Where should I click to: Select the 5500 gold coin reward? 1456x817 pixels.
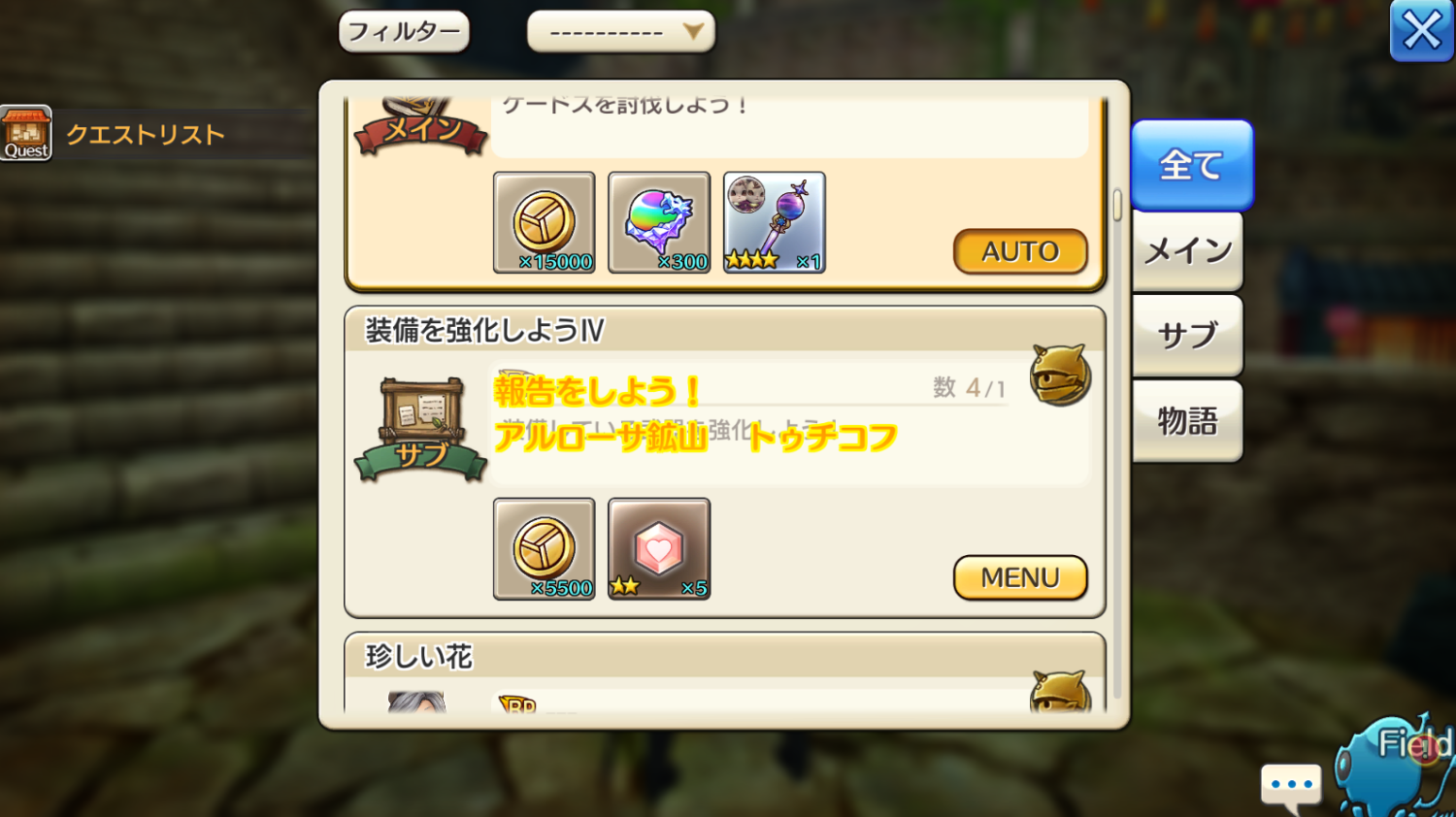pyautogui.click(x=544, y=549)
